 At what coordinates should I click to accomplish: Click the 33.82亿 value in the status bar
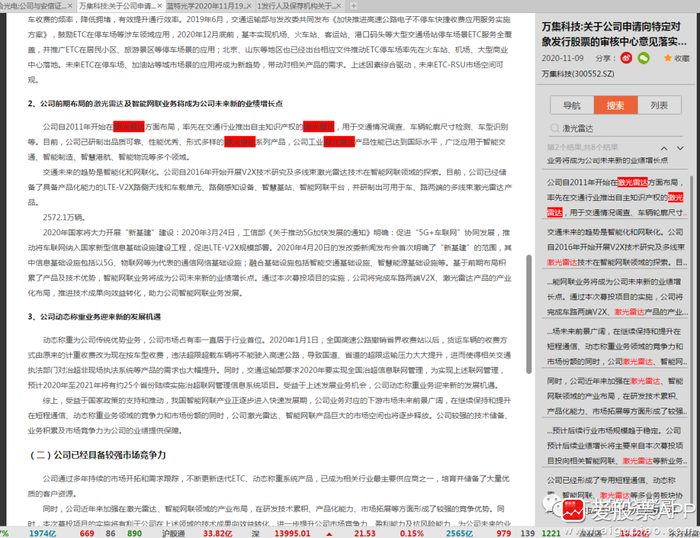[x=217, y=533]
